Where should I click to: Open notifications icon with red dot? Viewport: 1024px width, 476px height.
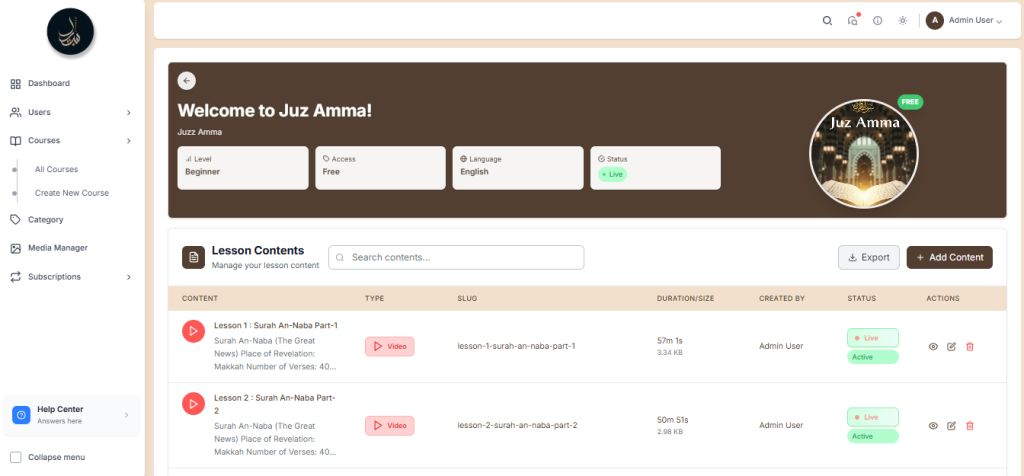click(853, 20)
